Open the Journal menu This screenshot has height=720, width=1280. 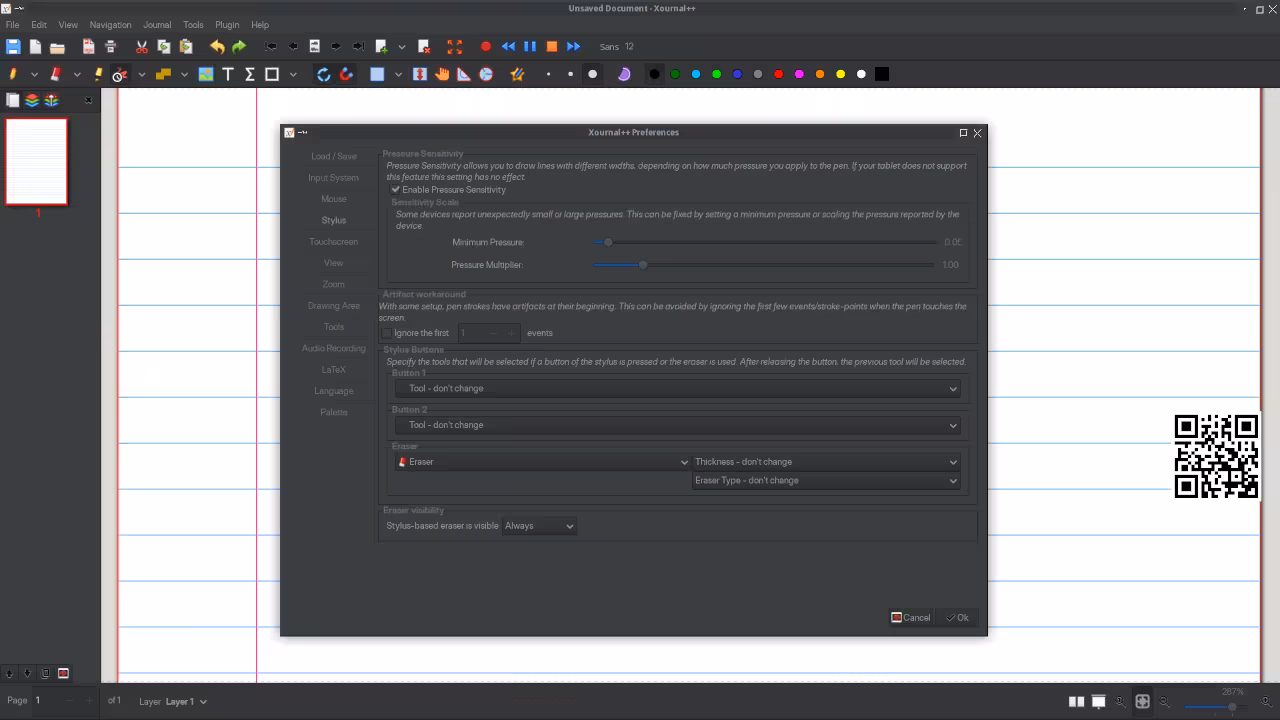point(157,25)
